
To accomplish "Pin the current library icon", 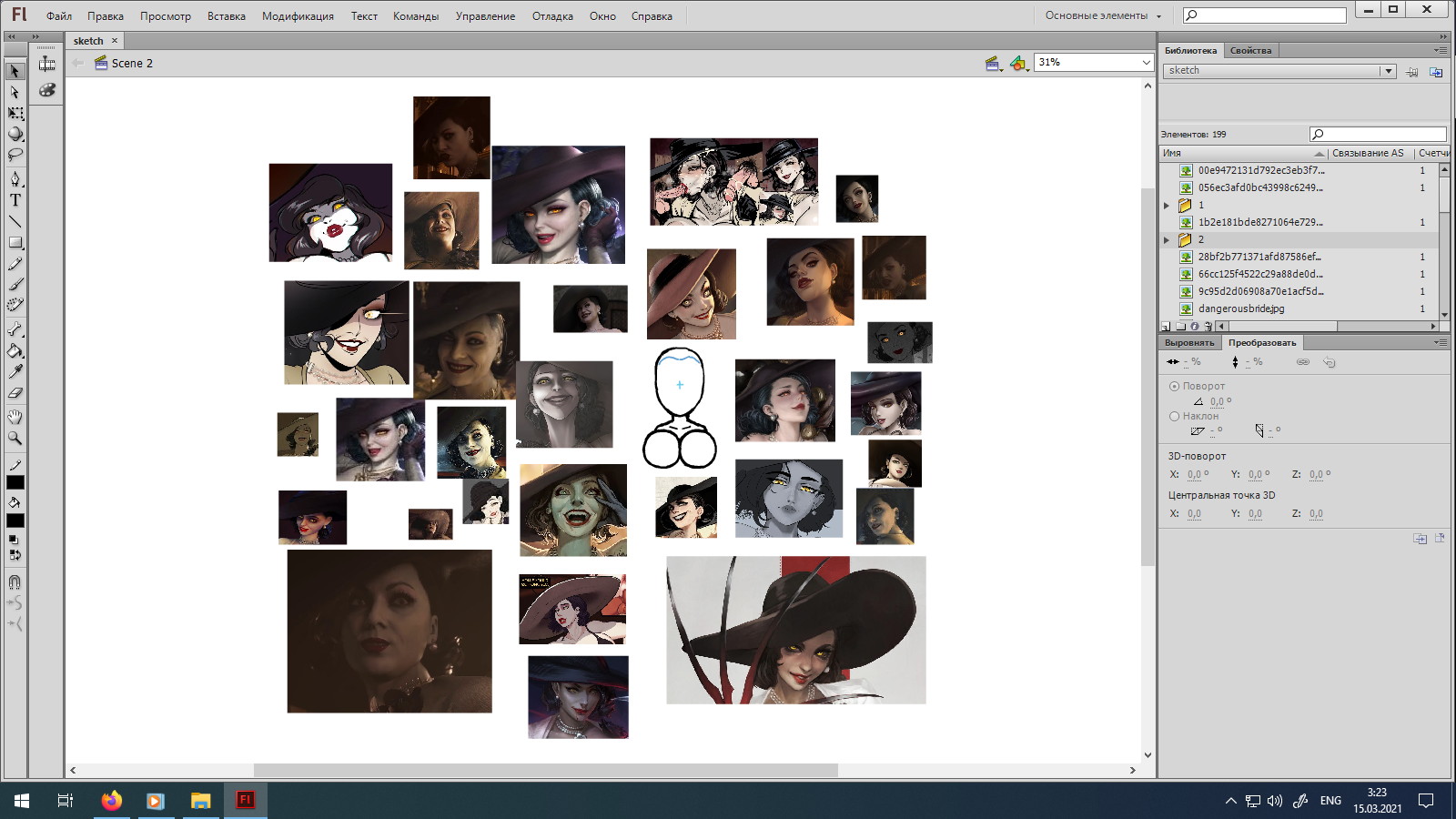I will point(1411,71).
